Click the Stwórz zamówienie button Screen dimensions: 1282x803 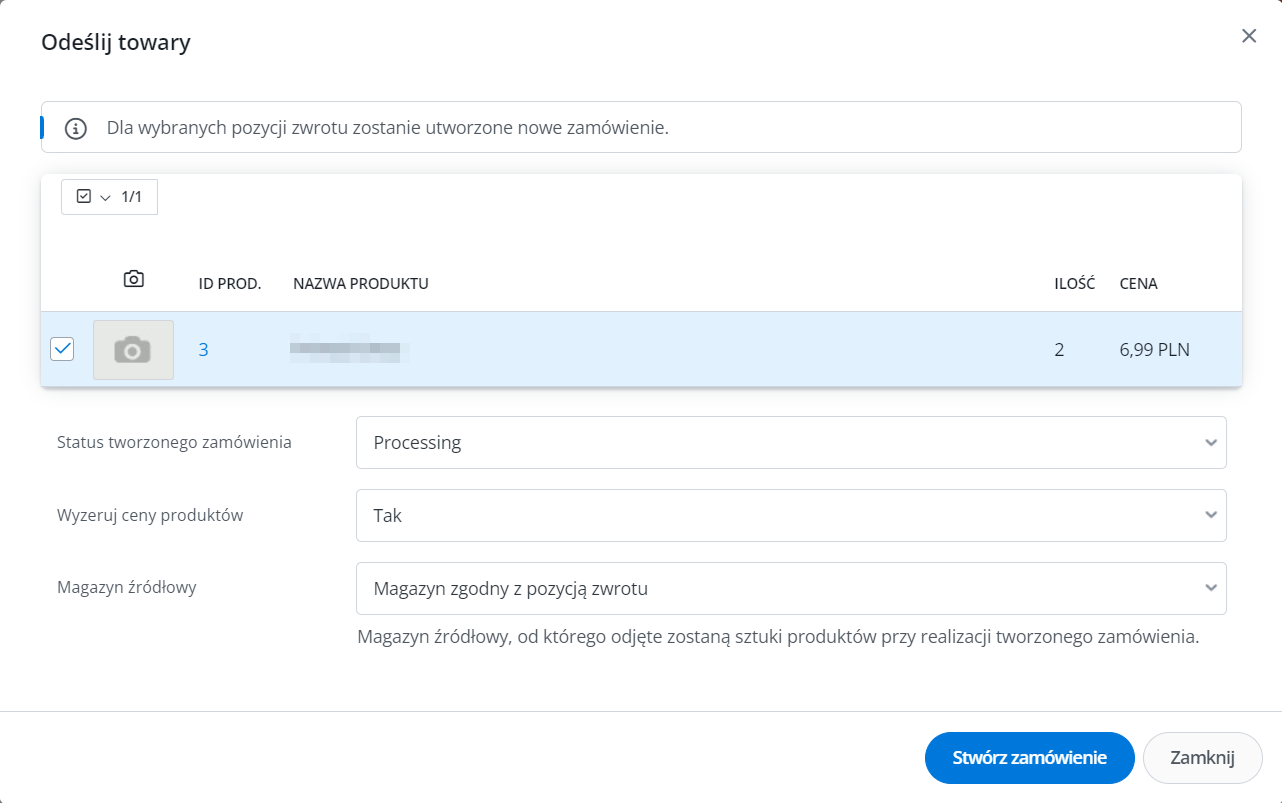tap(1030, 758)
